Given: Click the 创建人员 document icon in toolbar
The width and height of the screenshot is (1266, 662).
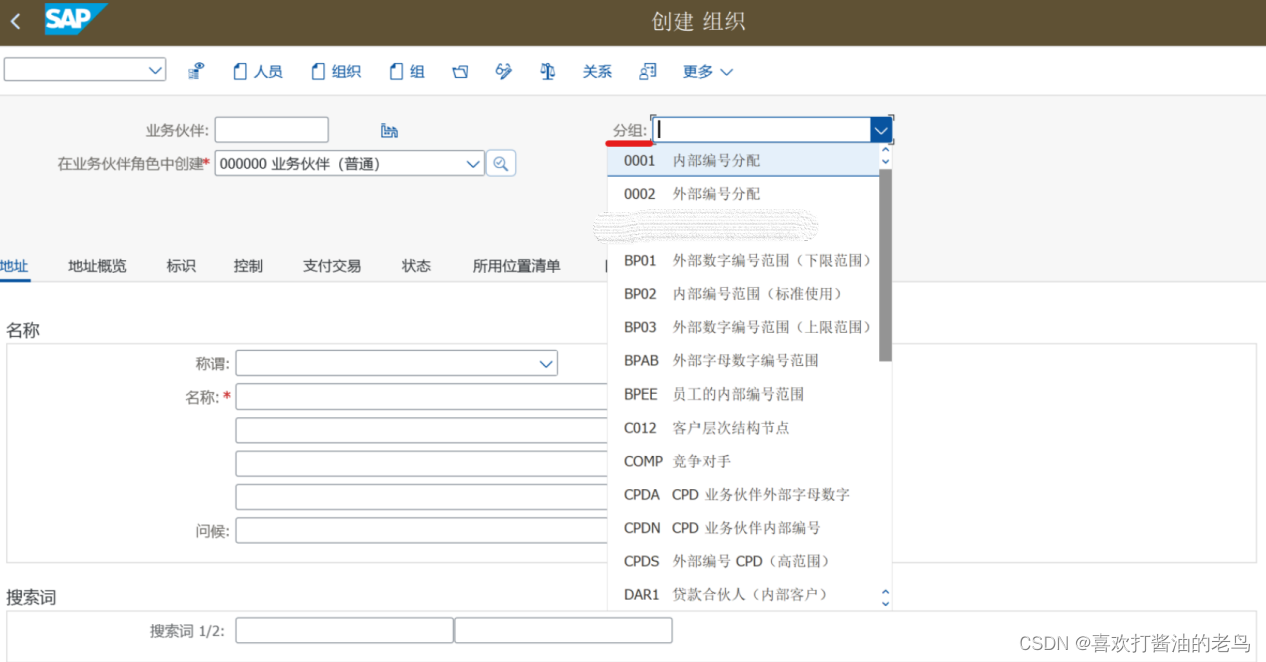Looking at the screenshot, I should coord(241,71).
